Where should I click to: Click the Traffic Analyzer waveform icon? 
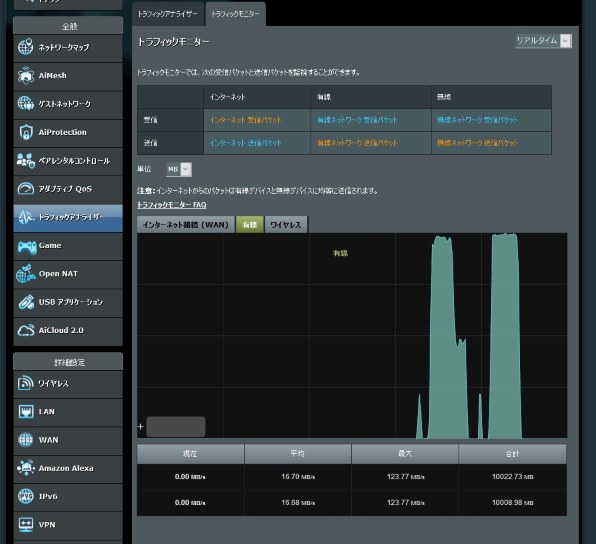pos(25,217)
